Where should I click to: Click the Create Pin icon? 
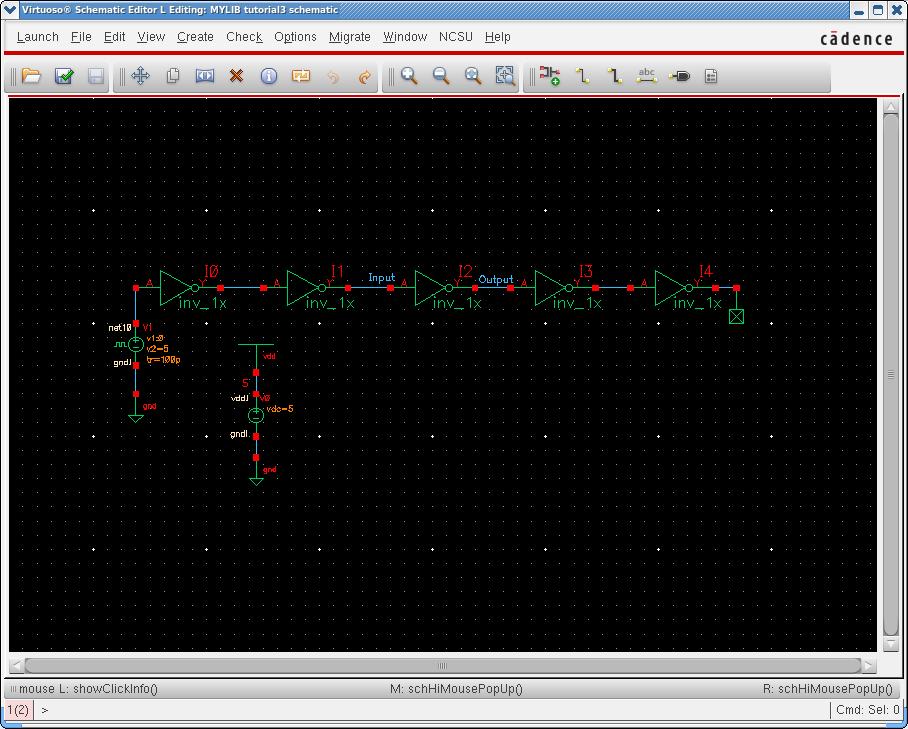pos(679,76)
